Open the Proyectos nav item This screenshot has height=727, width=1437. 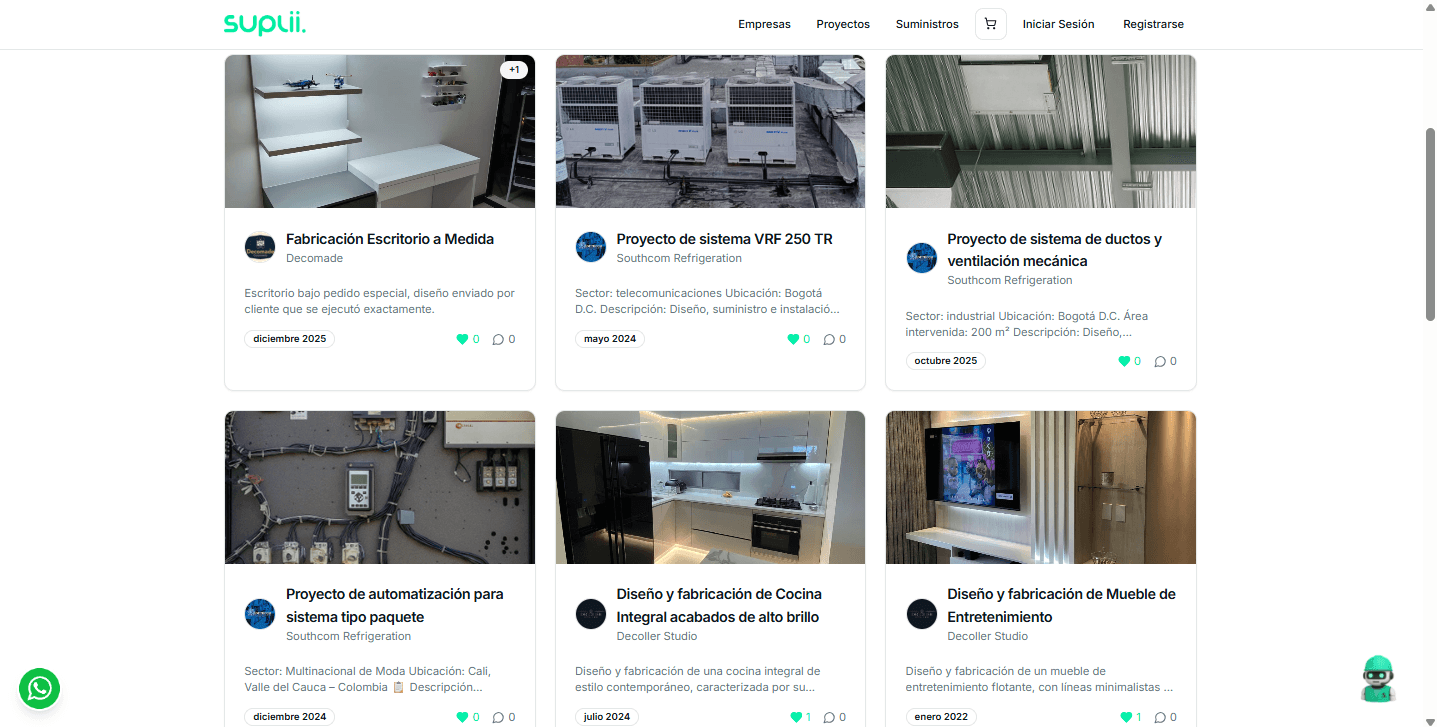coord(843,24)
